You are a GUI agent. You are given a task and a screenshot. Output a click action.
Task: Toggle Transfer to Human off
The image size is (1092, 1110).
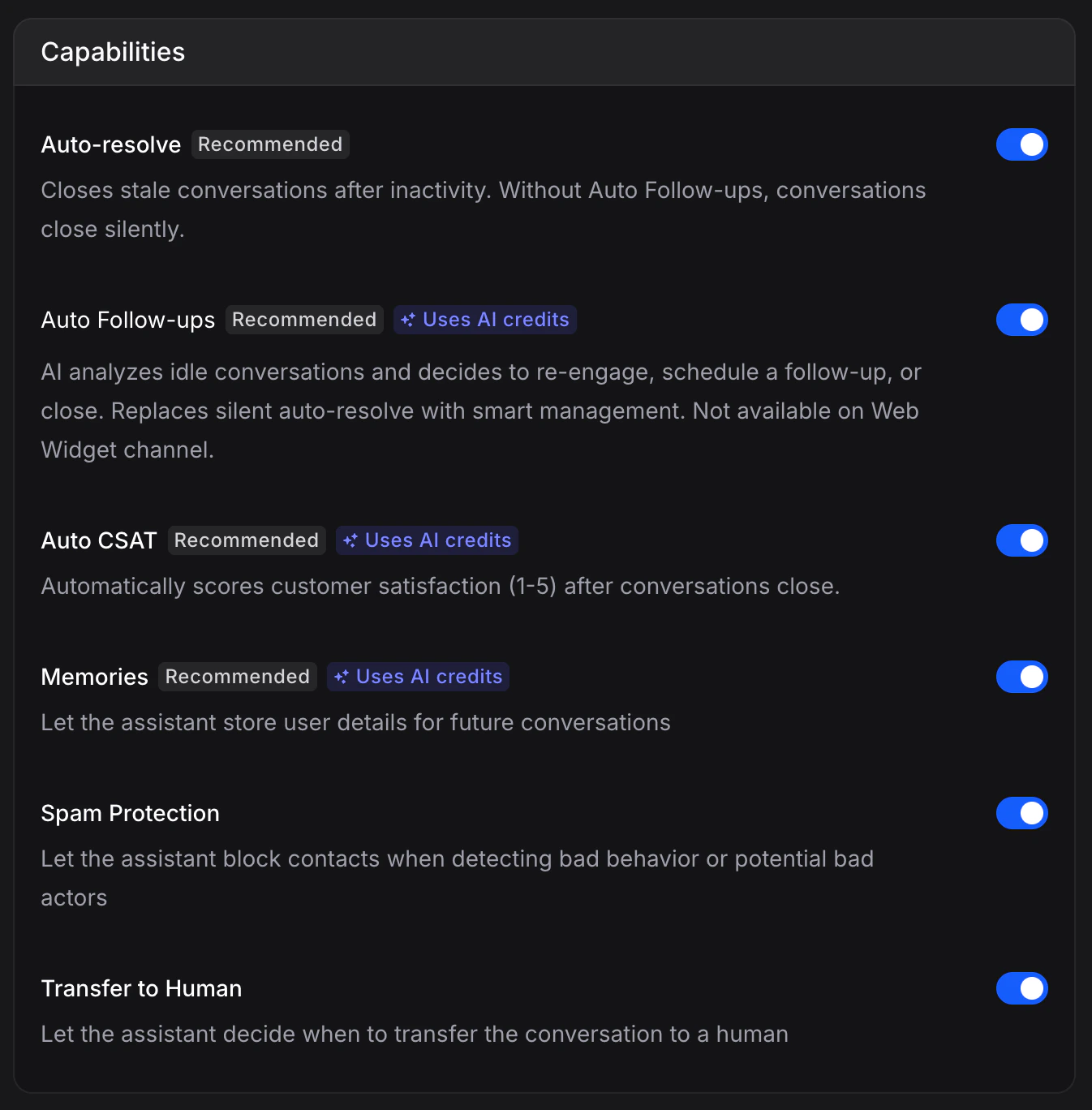(x=1022, y=988)
